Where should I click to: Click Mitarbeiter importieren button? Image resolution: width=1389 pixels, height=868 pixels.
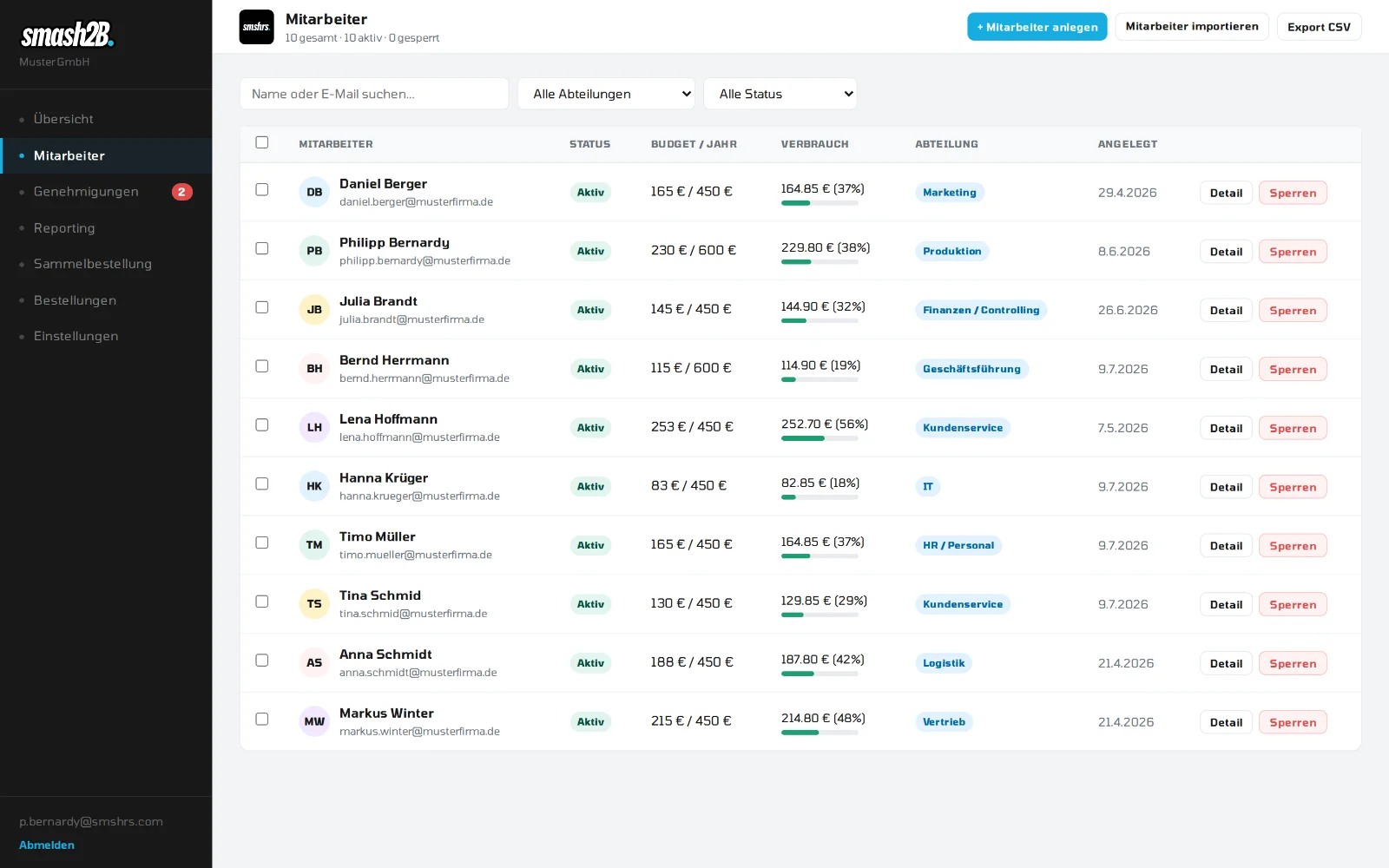pyautogui.click(x=1192, y=27)
